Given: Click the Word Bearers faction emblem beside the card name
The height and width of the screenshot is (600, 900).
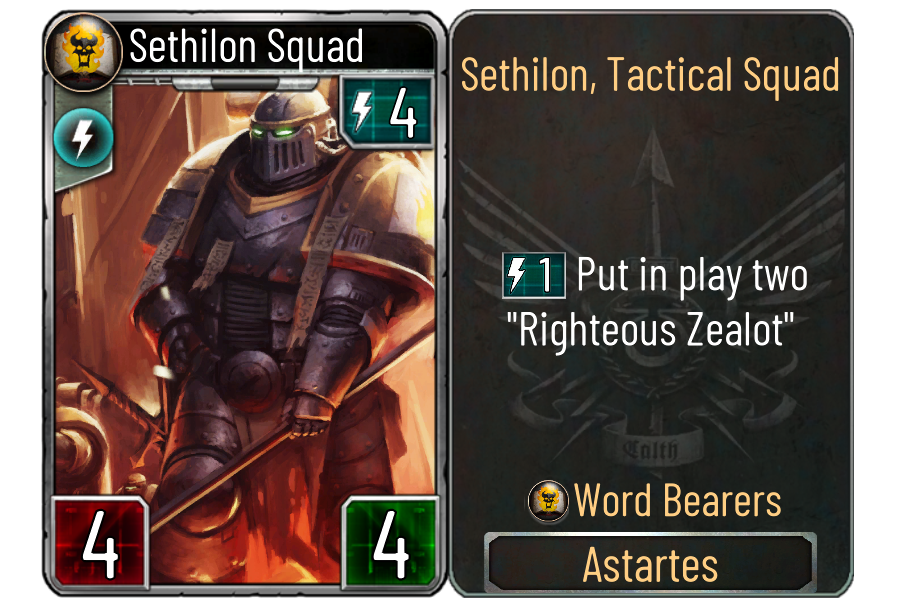Looking at the screenshot, I should (x=84, y=51).
